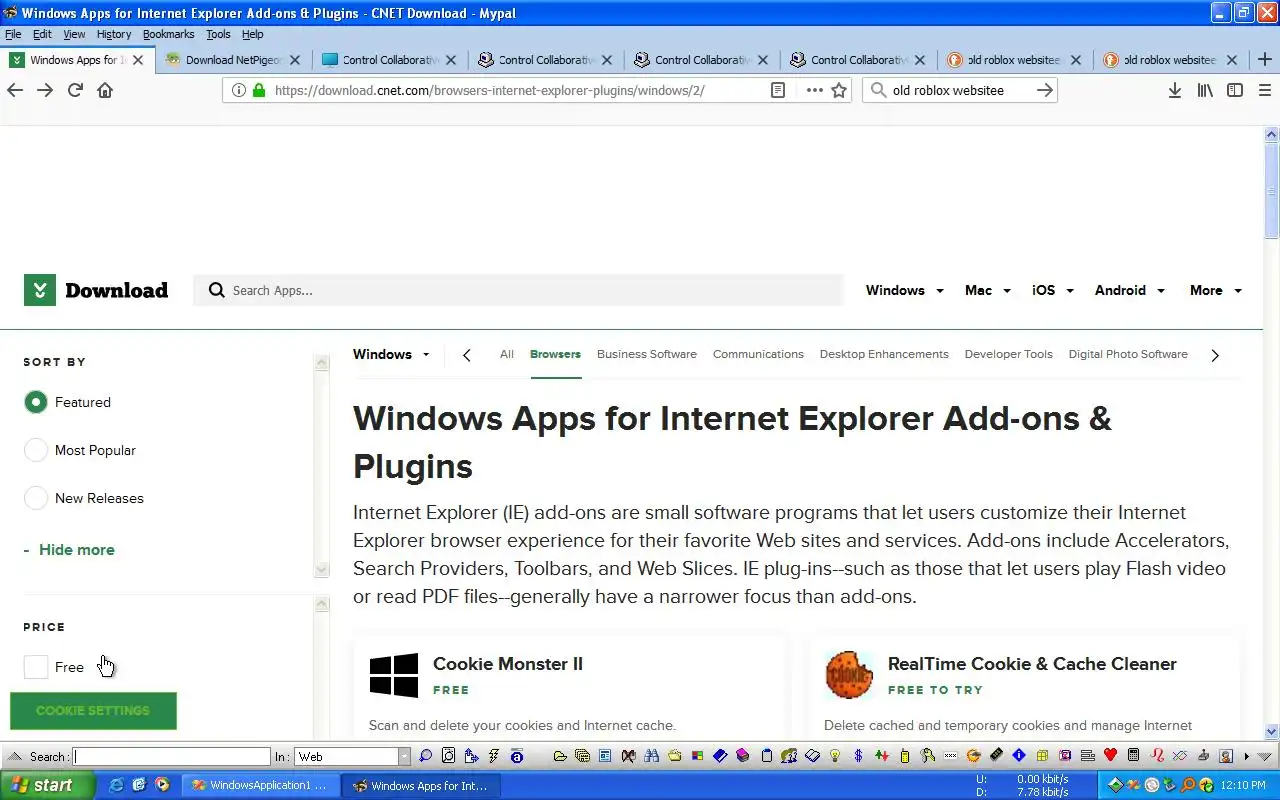The image size is (1280, 800).
Task: Open the browser home page icon
Action: (x=105, y=90)
